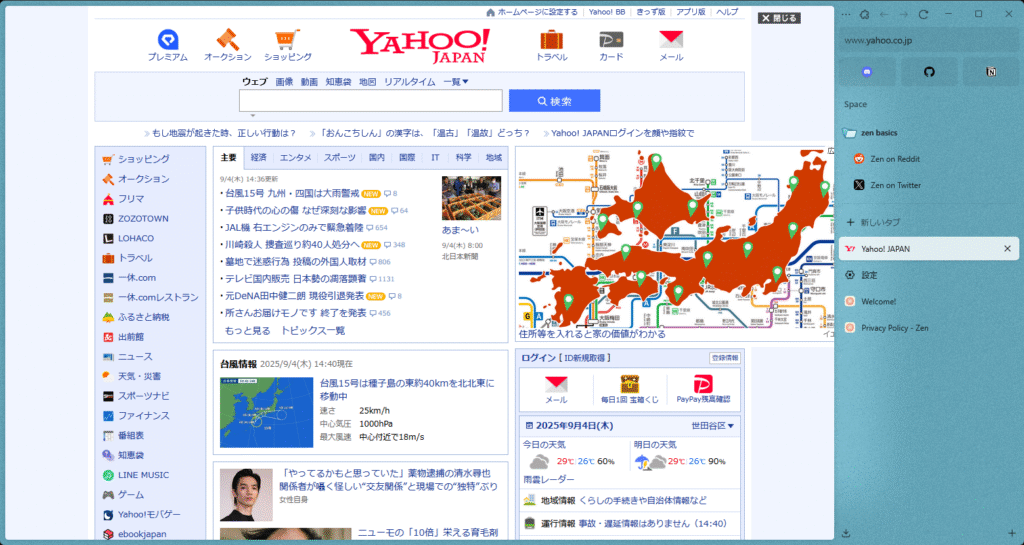Select the 知恵袋 search type

(338, 82)
